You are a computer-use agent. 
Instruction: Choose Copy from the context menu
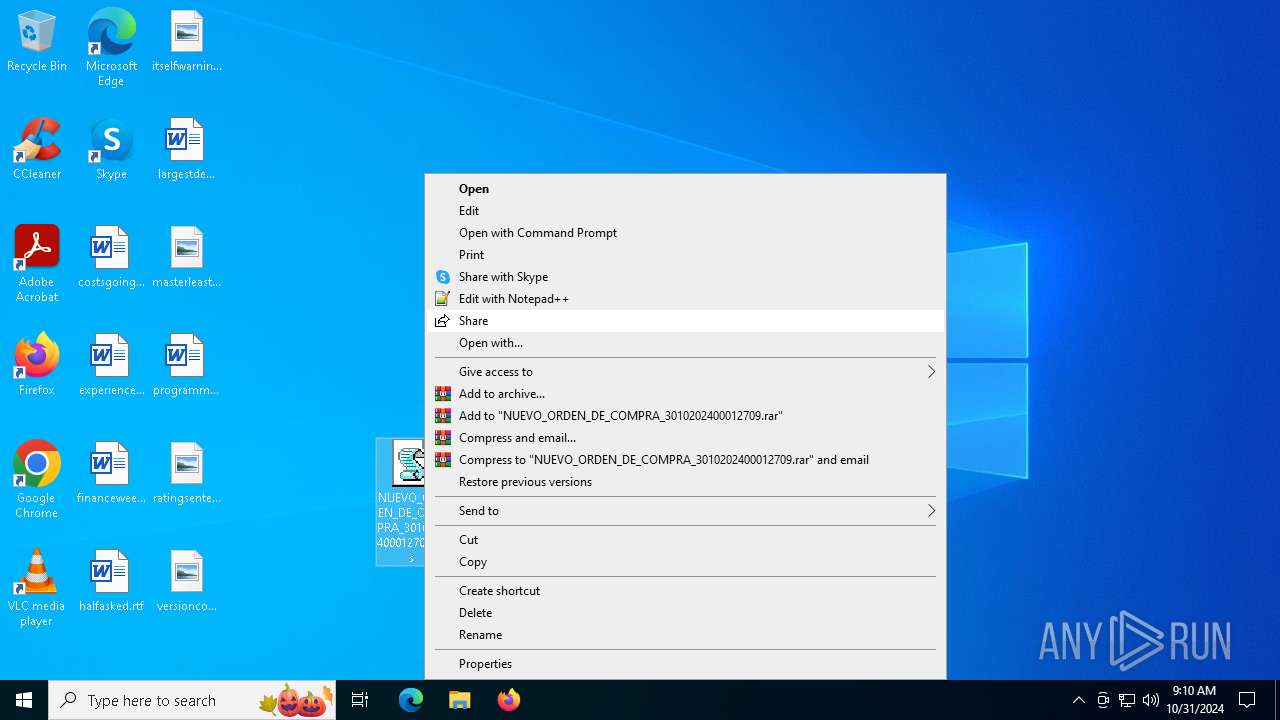685,562
